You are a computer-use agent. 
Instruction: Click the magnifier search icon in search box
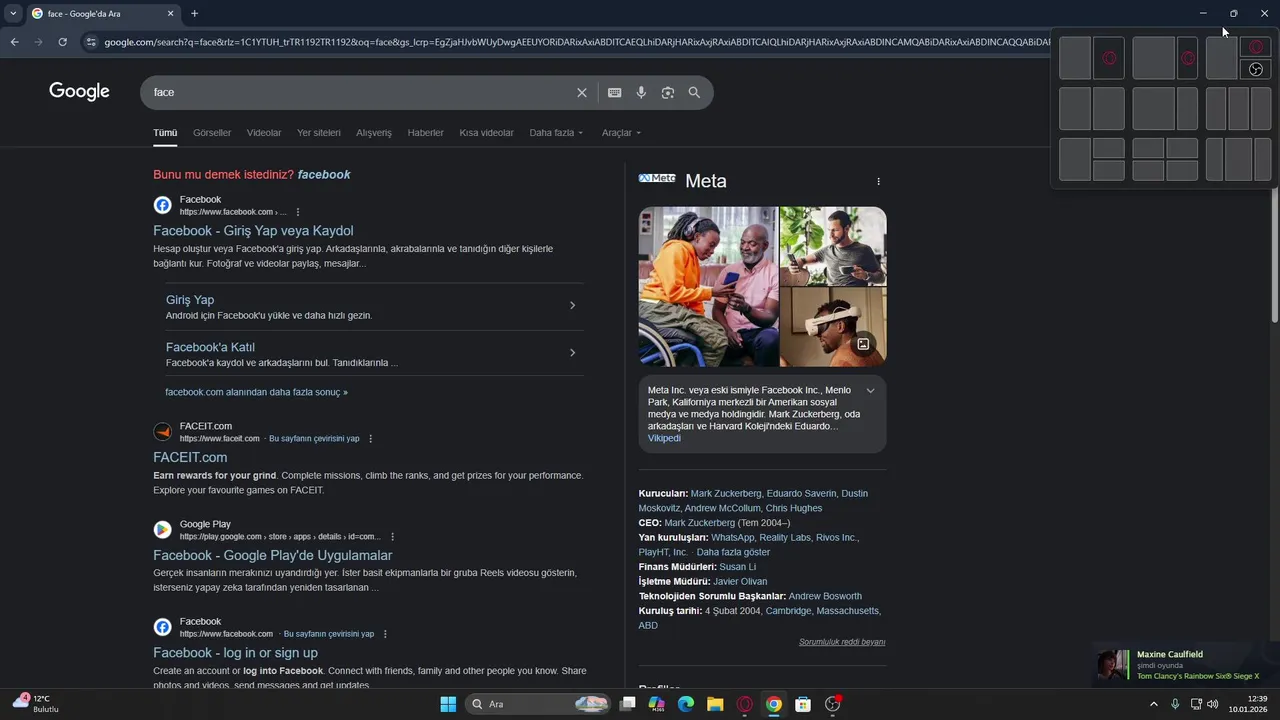(694, 92)
